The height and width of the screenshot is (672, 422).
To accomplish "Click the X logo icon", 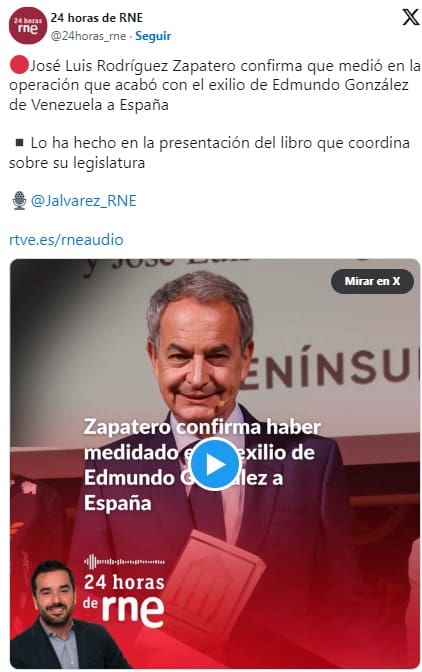I will click(x=410, y=17).
